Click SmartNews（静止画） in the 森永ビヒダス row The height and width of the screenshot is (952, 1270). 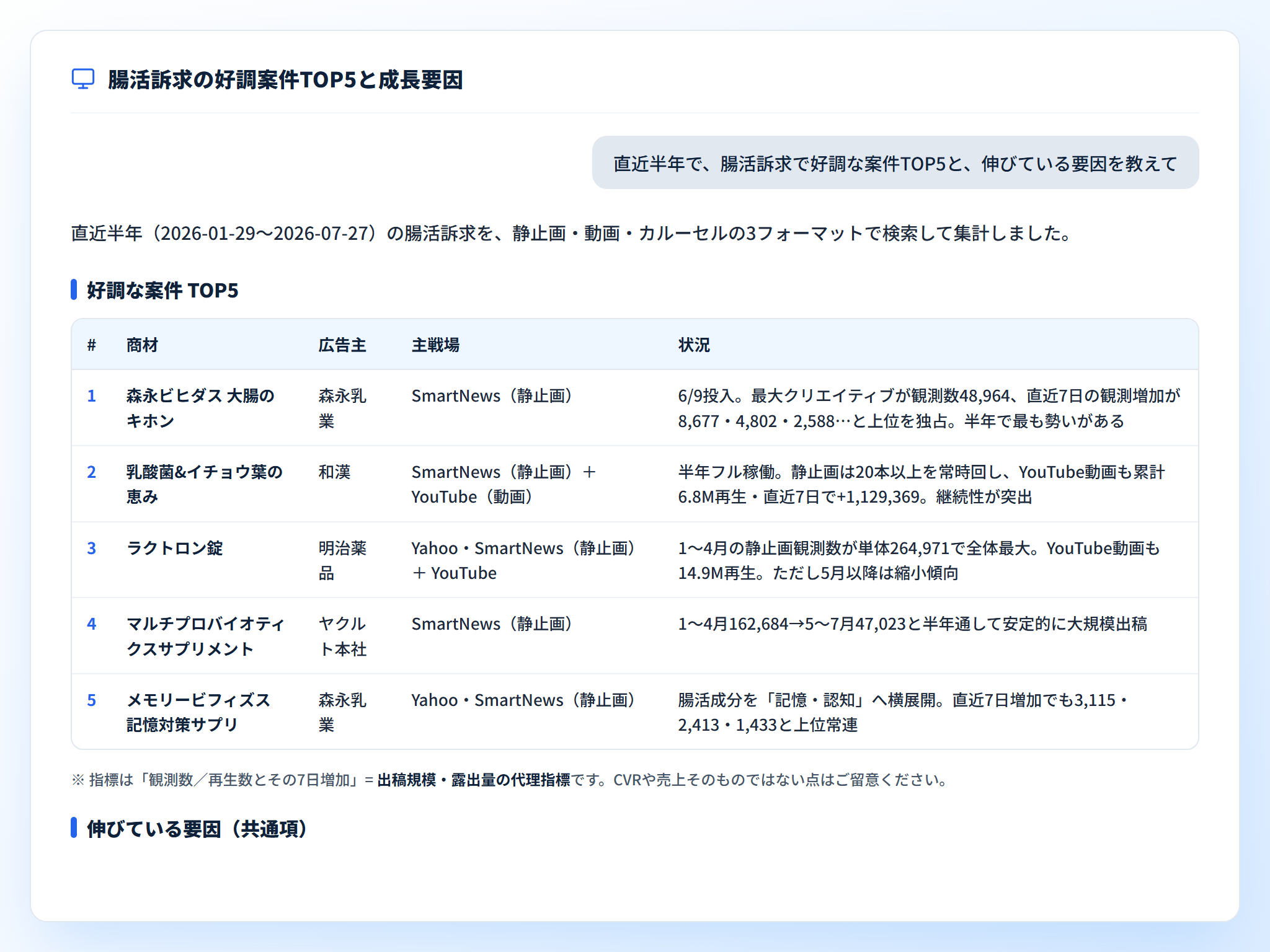(x=492, y=395)
